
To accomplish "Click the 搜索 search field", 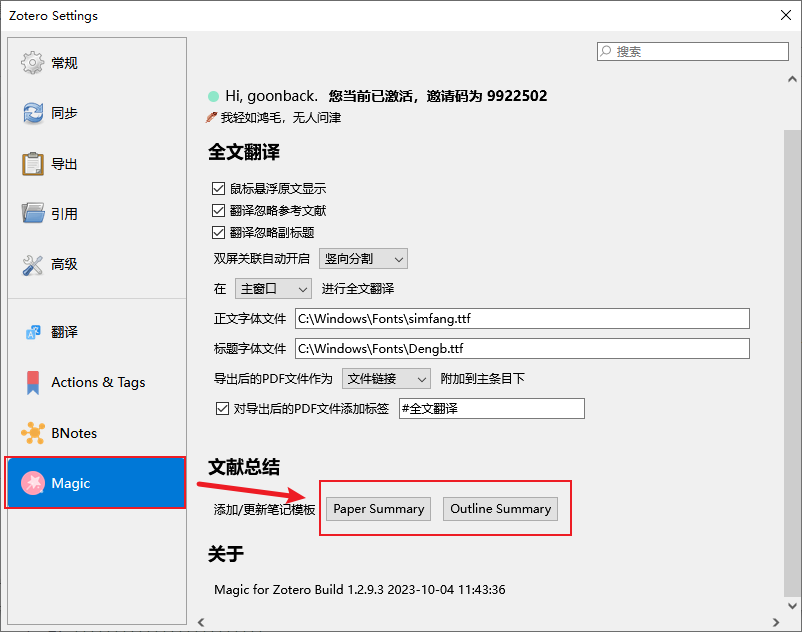I will 693,51.
